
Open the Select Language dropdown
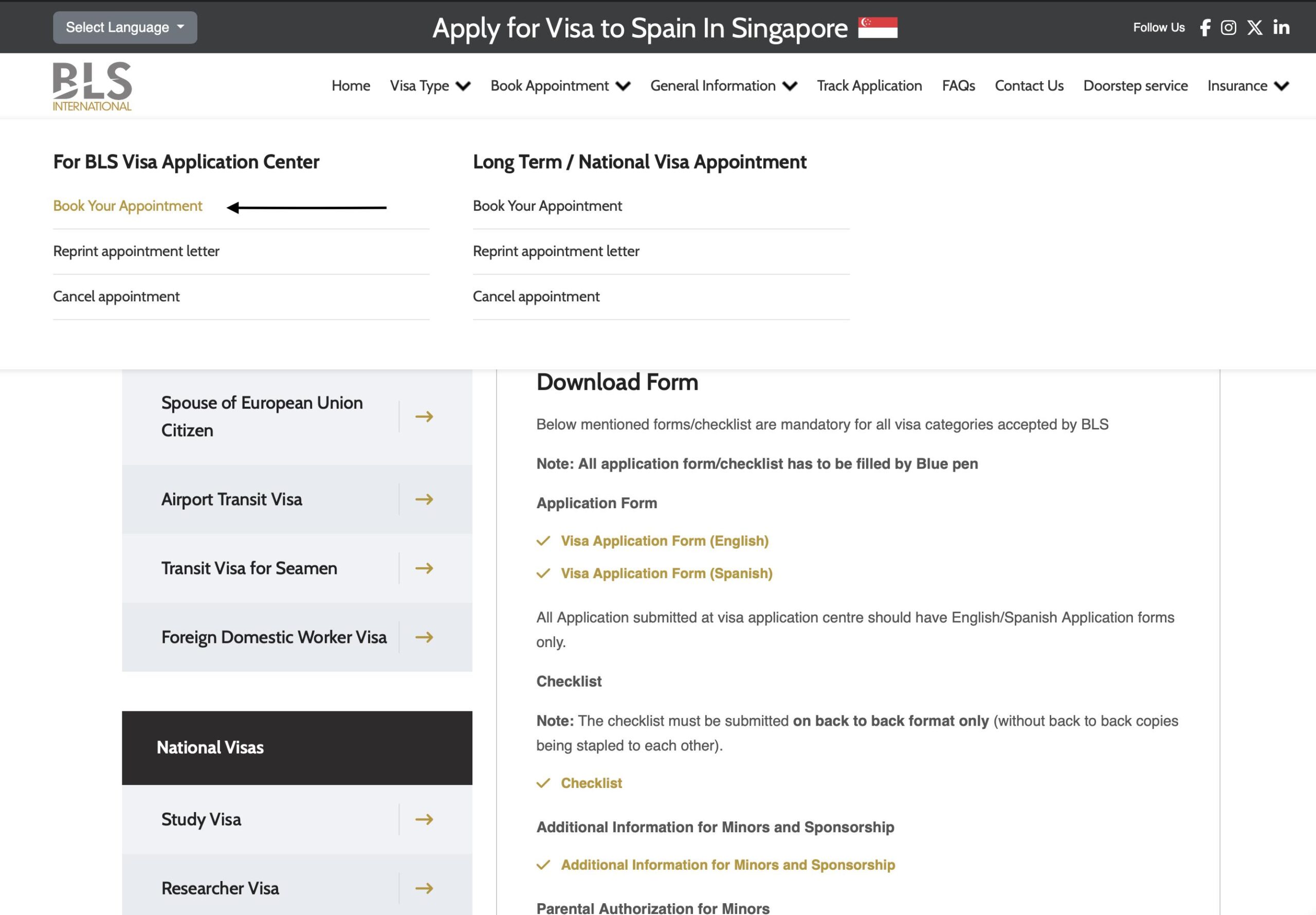[124, 27]
